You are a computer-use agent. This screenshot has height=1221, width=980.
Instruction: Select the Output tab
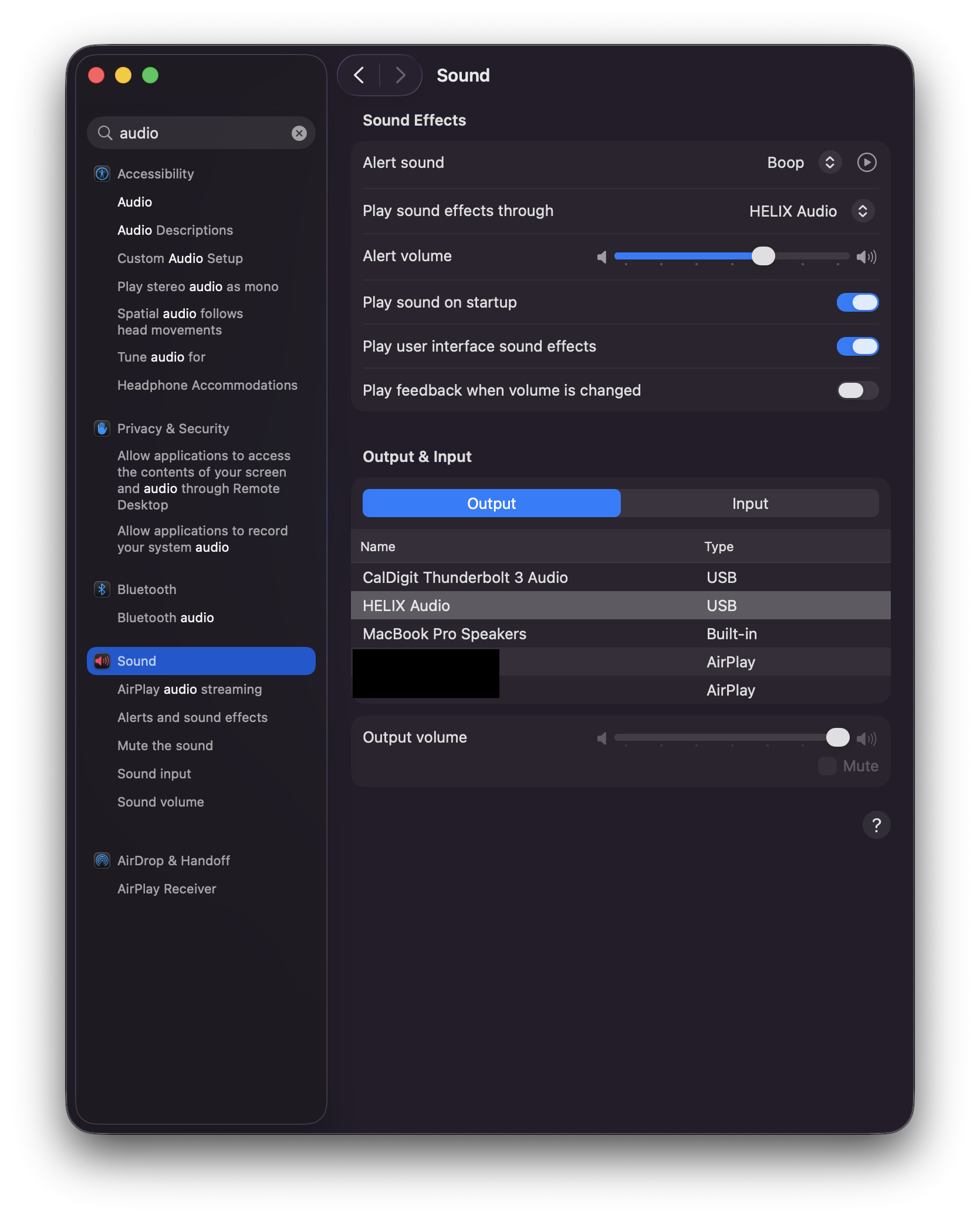click(491, 504)
